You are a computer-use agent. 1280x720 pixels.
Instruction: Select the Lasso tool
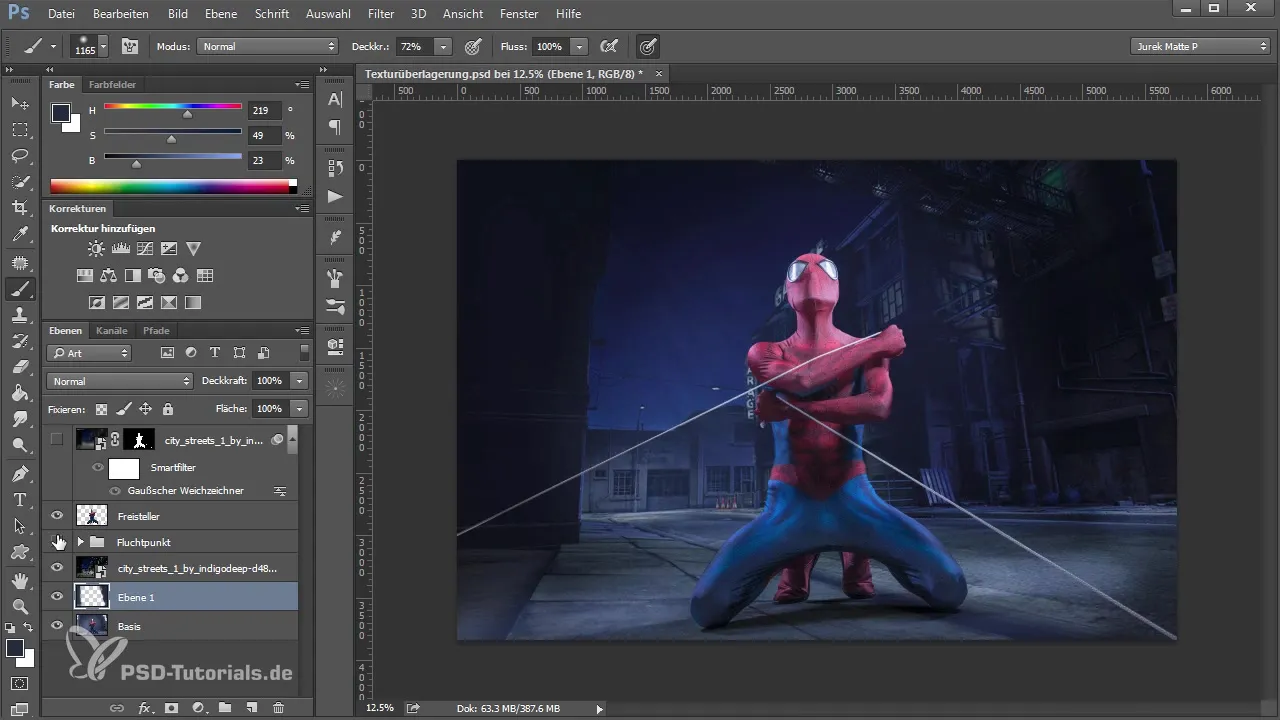(20, 156)
